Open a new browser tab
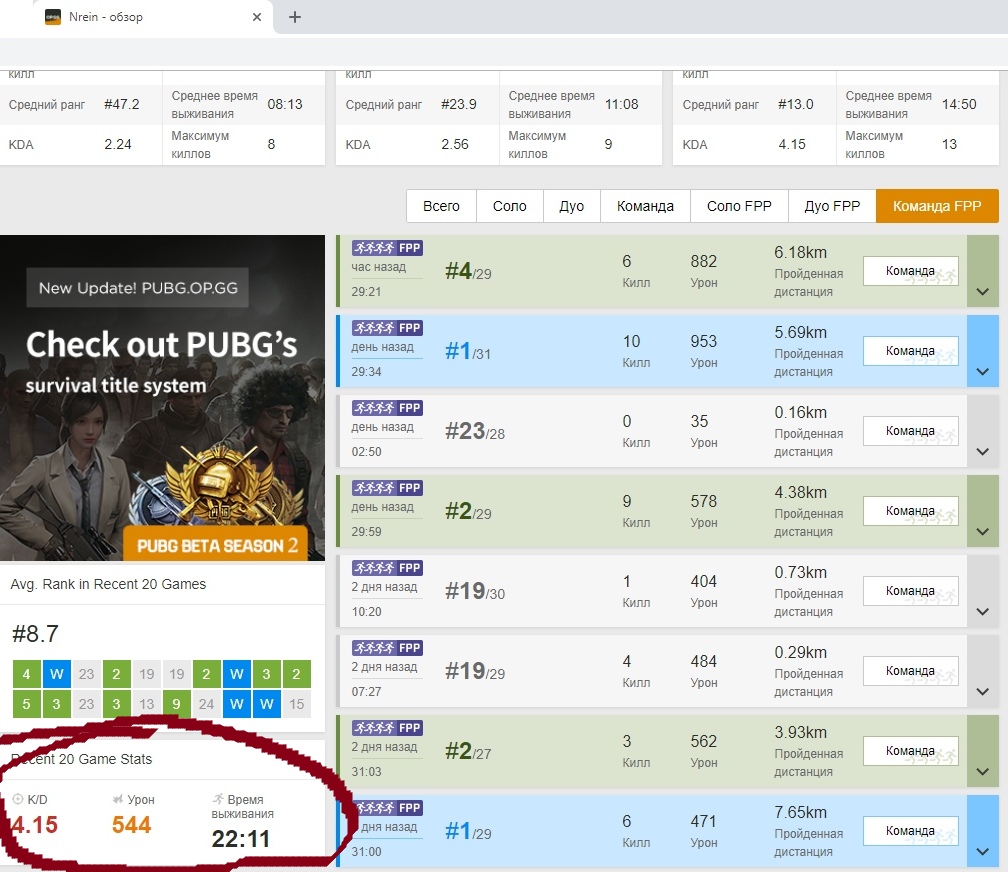 (295, 17)
